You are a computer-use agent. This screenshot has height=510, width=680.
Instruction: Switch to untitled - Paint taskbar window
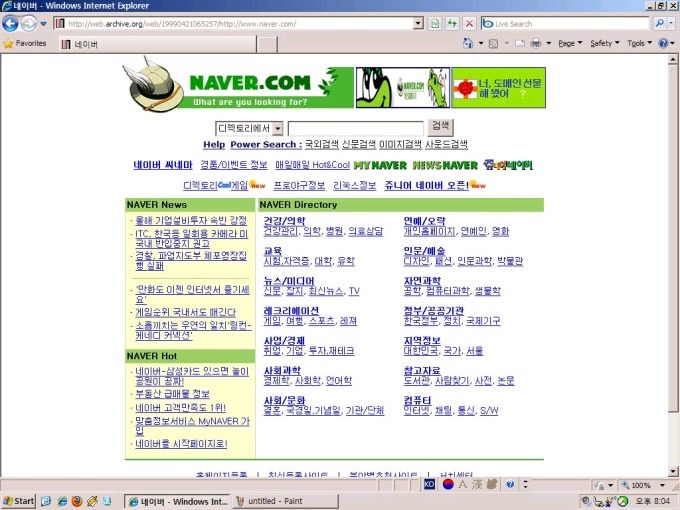(285, 501)
